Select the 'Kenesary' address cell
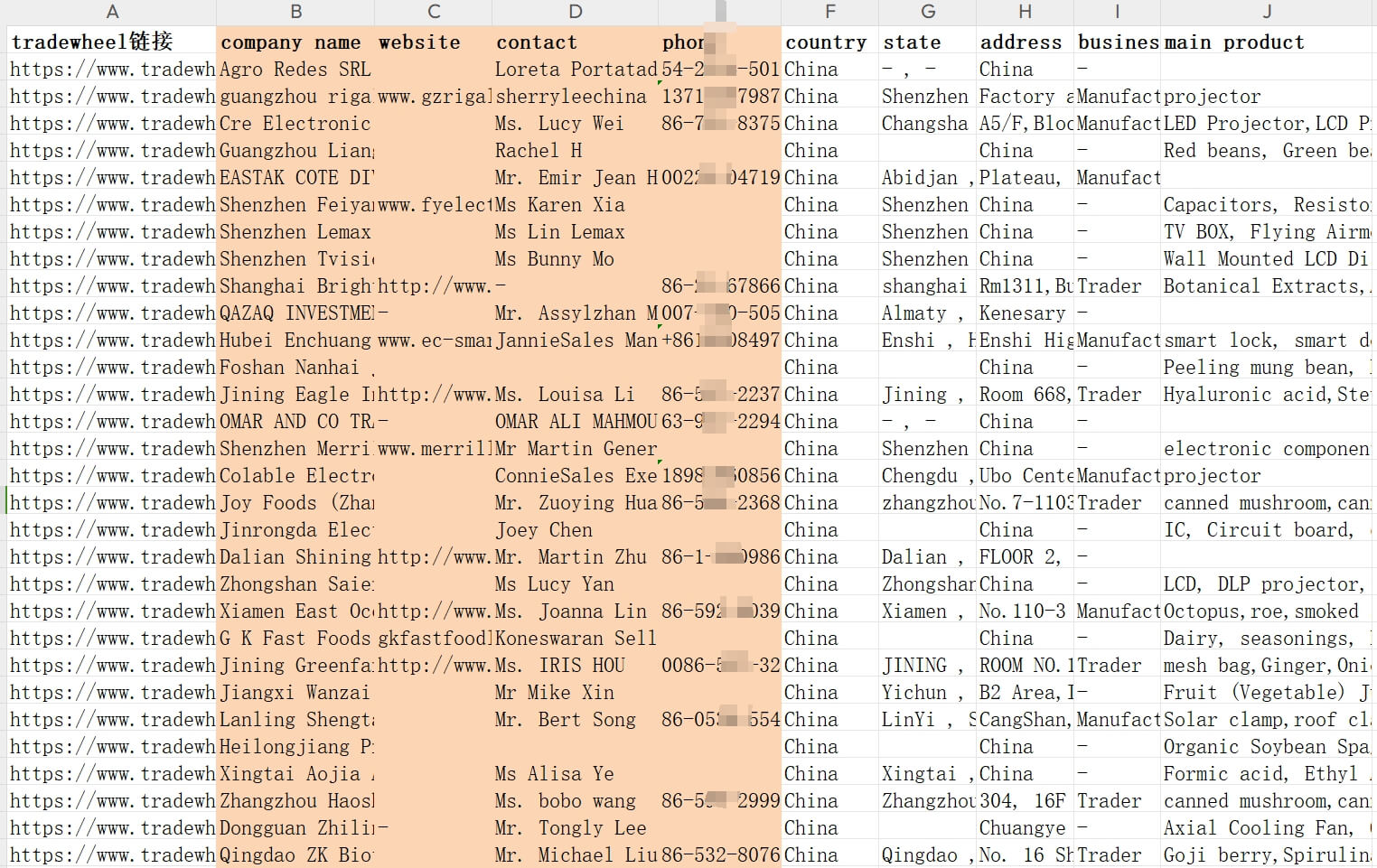The height and width of the screenshot is (868, 1377). (1025, 313)
